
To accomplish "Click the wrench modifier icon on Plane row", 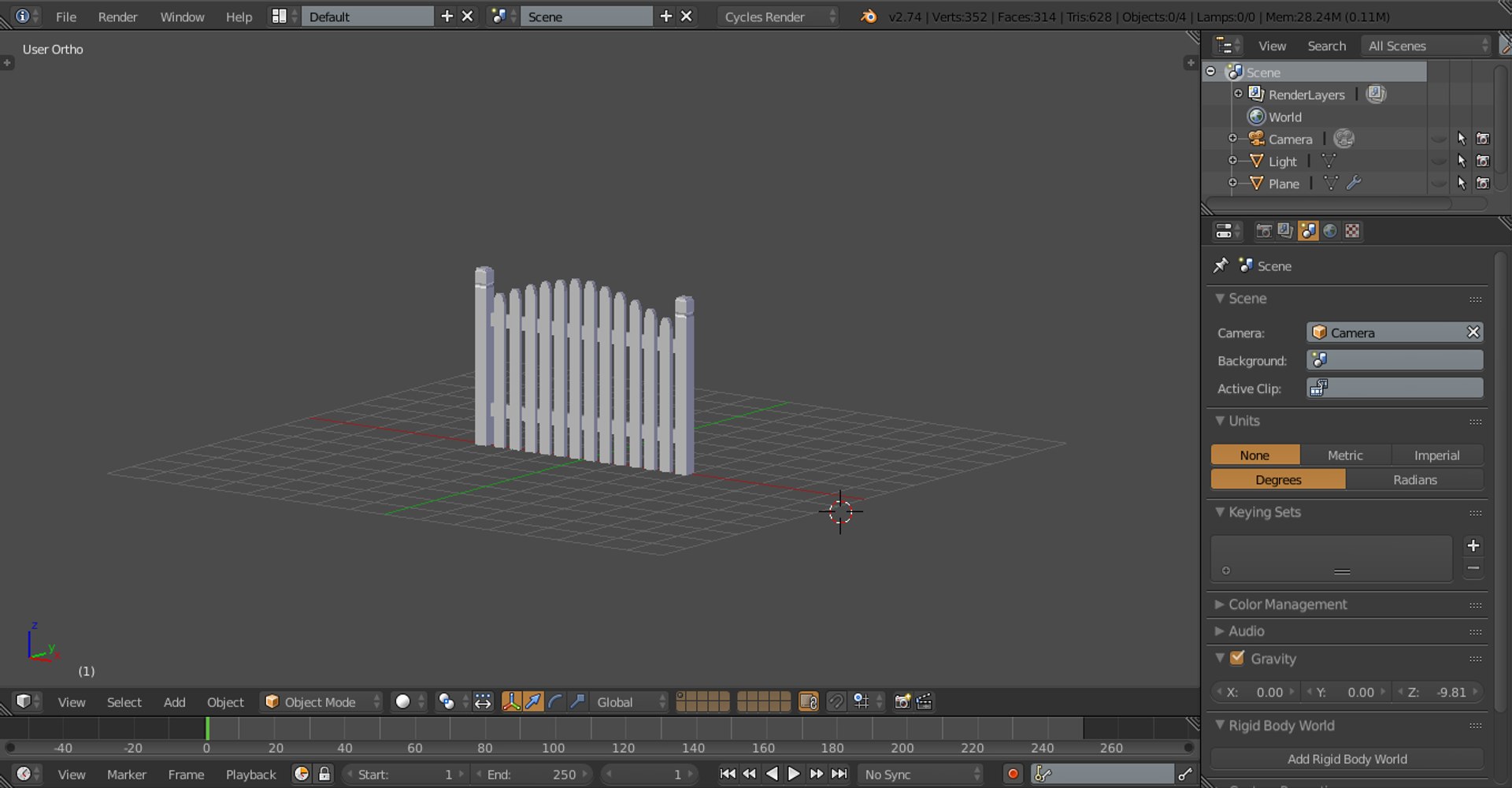I will (x=1354, y=183).
